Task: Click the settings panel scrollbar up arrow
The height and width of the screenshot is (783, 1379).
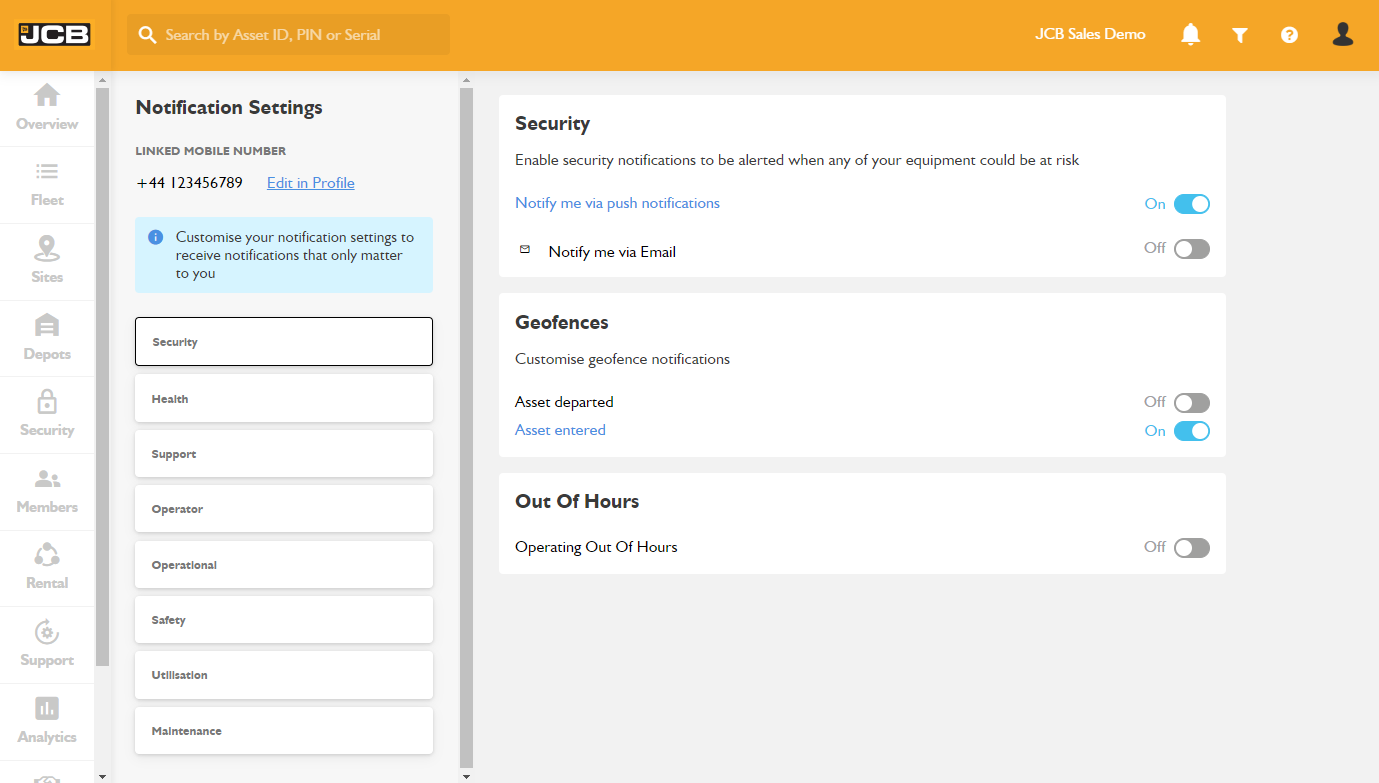Action: tap(466, 79)
